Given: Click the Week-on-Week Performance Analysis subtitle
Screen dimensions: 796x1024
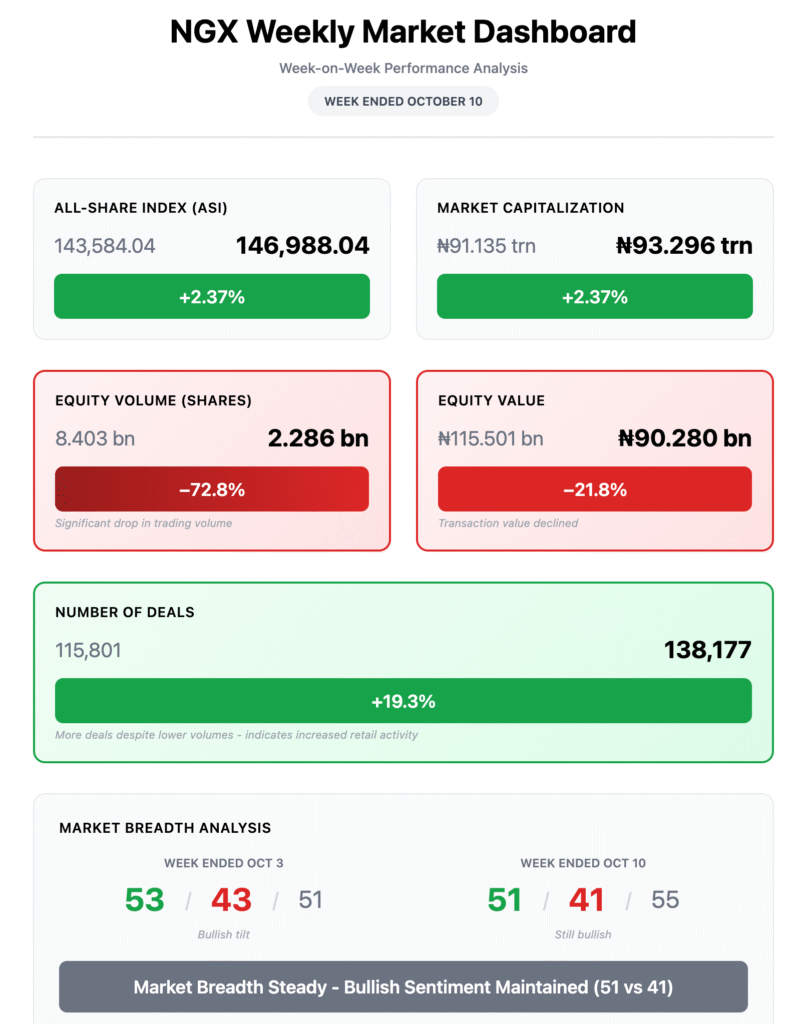Looking at the screenshot, I should (403, 68).
